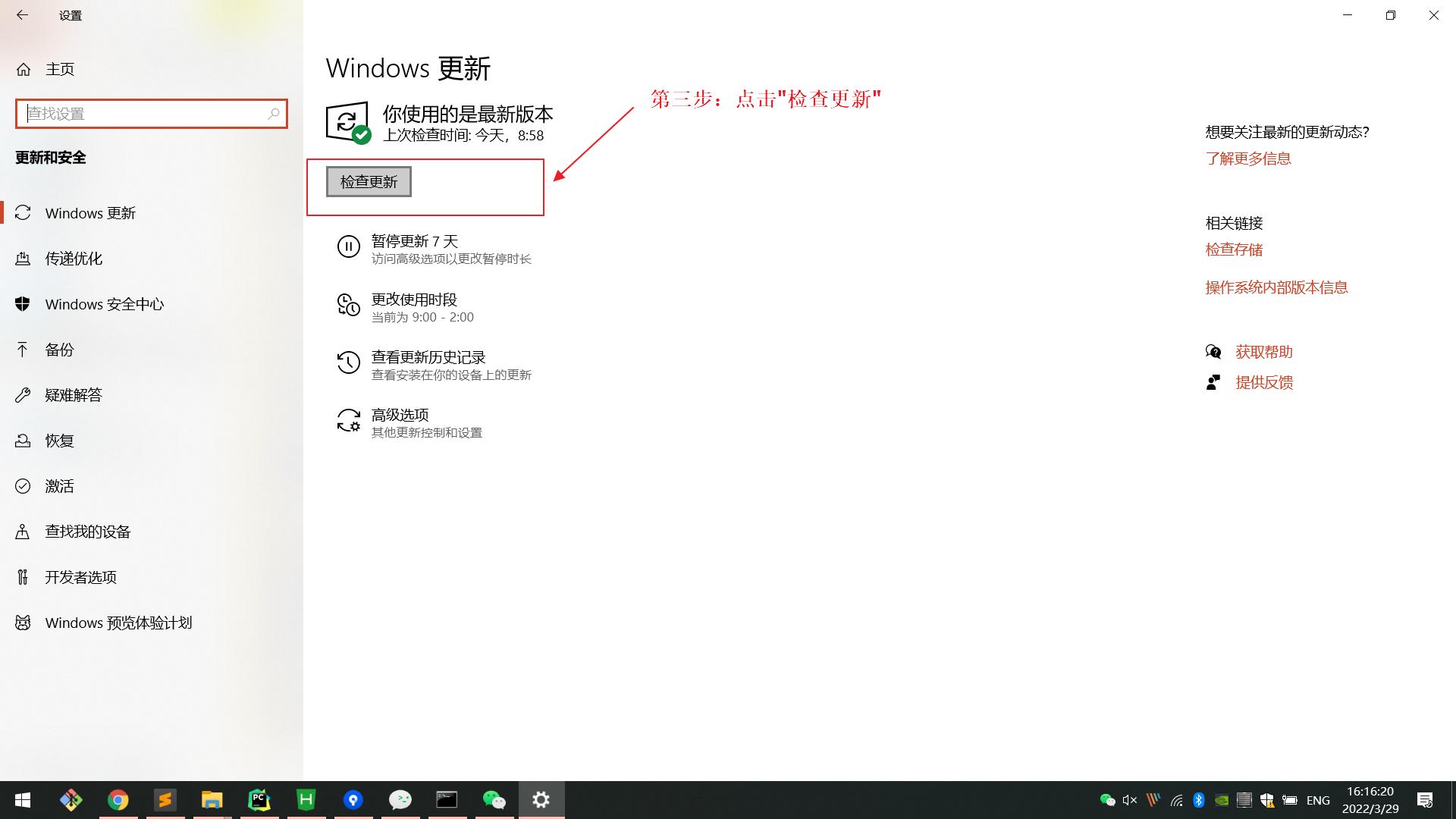Click the ENG language indicator
1456x819 pixels.
pos(1318,799)
